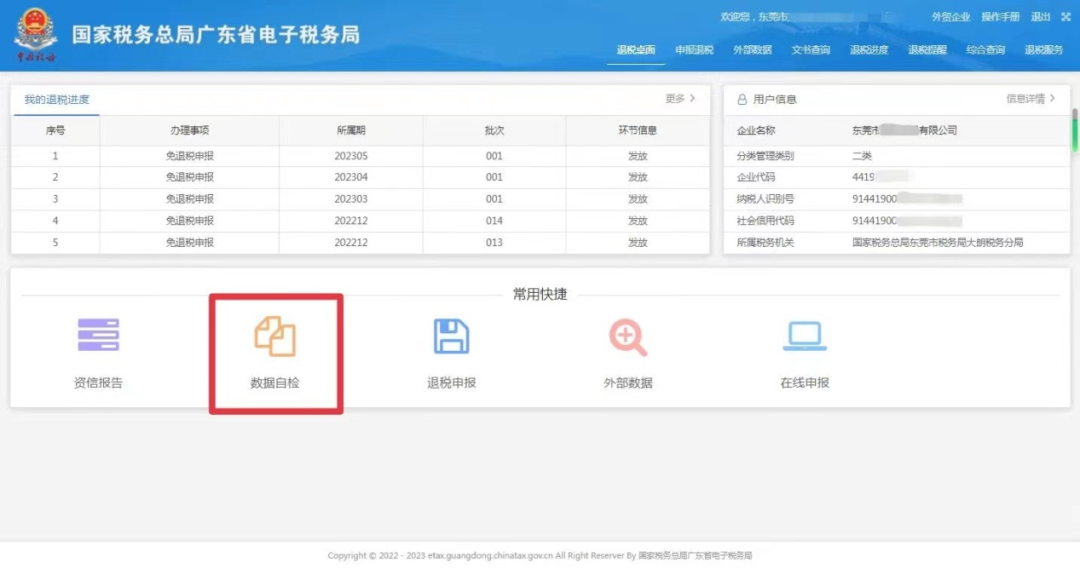Open the 数据自检 shortcut icon
The height and width of the screenshot is (569, 1080).
click(x=275, y=336)
